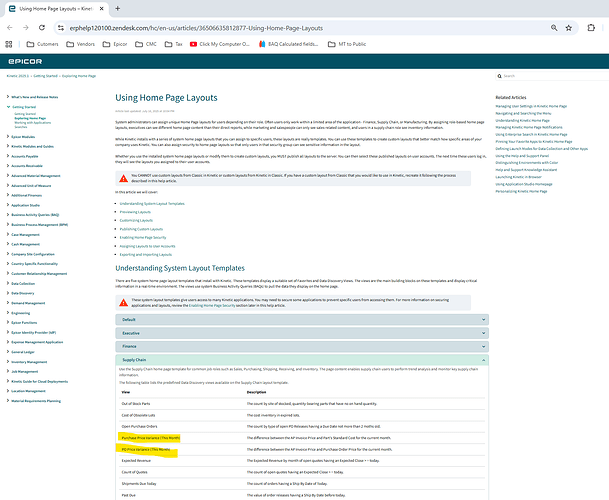Open the browser apps grid icon
The width and height of the screenshot is (609, 500).
point(9,45)
